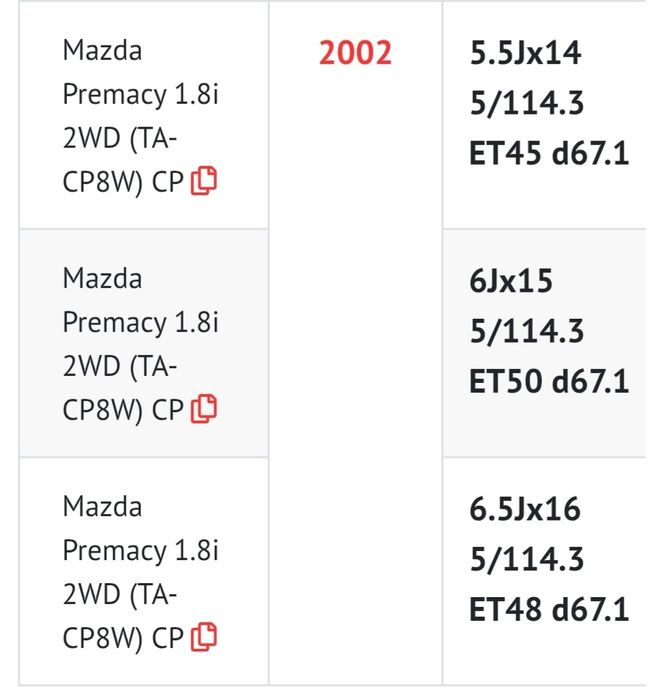Screen dimensions: 653x699
Task: Click the 6.5Jx16 rim size
Action: [x=525, y=509]
